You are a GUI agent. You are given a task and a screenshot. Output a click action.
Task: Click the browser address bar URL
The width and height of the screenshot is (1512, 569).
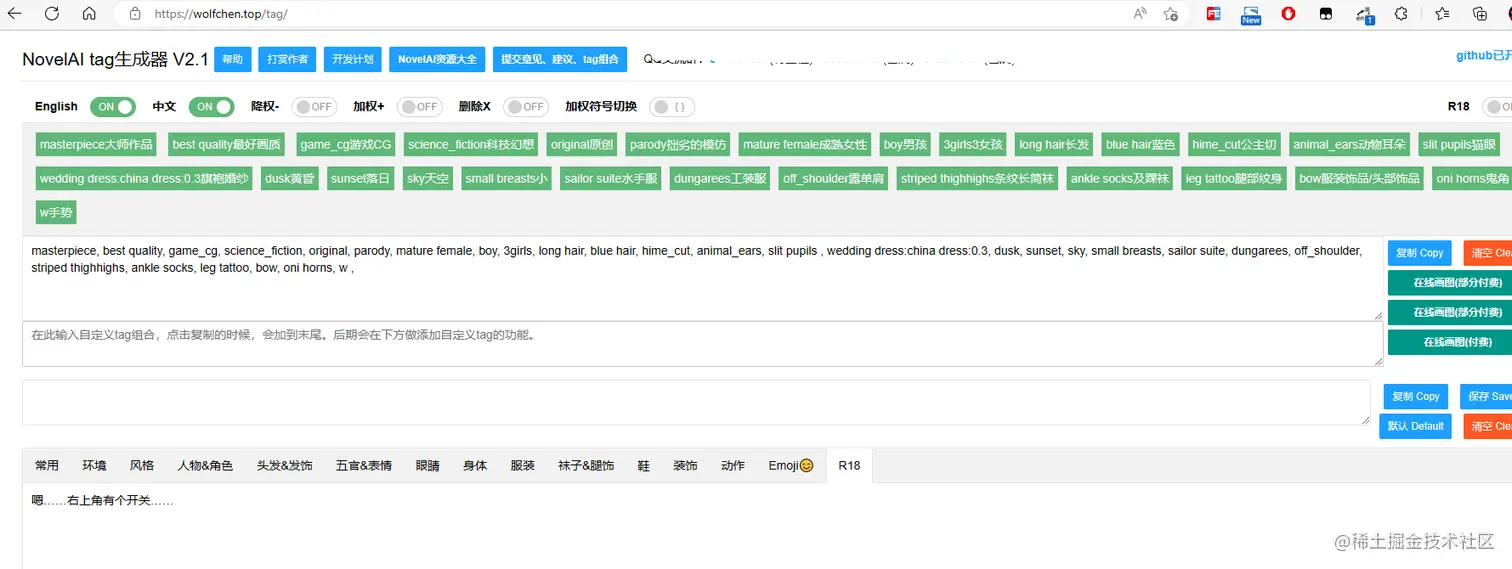(221, 14)
